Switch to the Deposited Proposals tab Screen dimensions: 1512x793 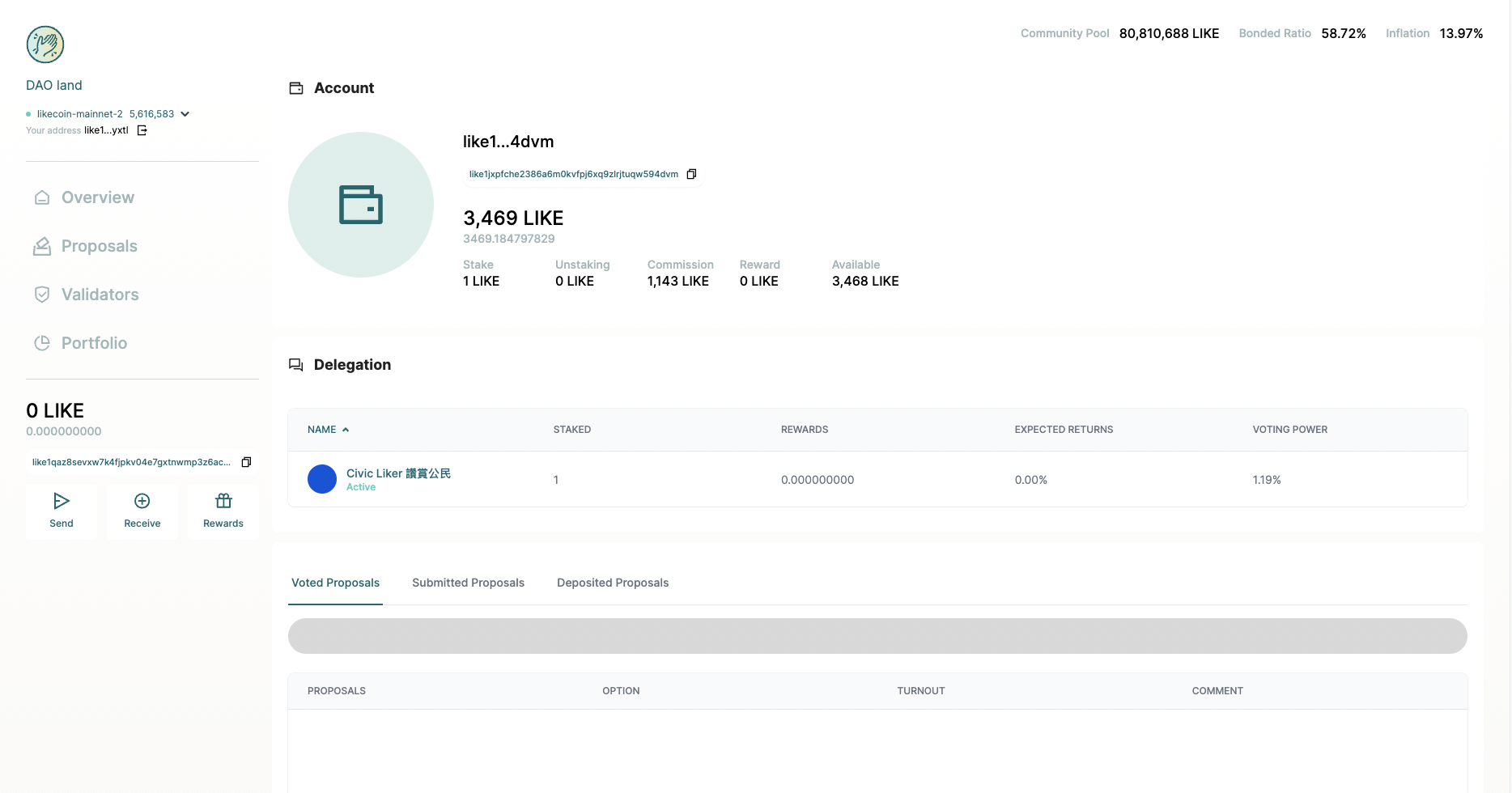[613, 583]
